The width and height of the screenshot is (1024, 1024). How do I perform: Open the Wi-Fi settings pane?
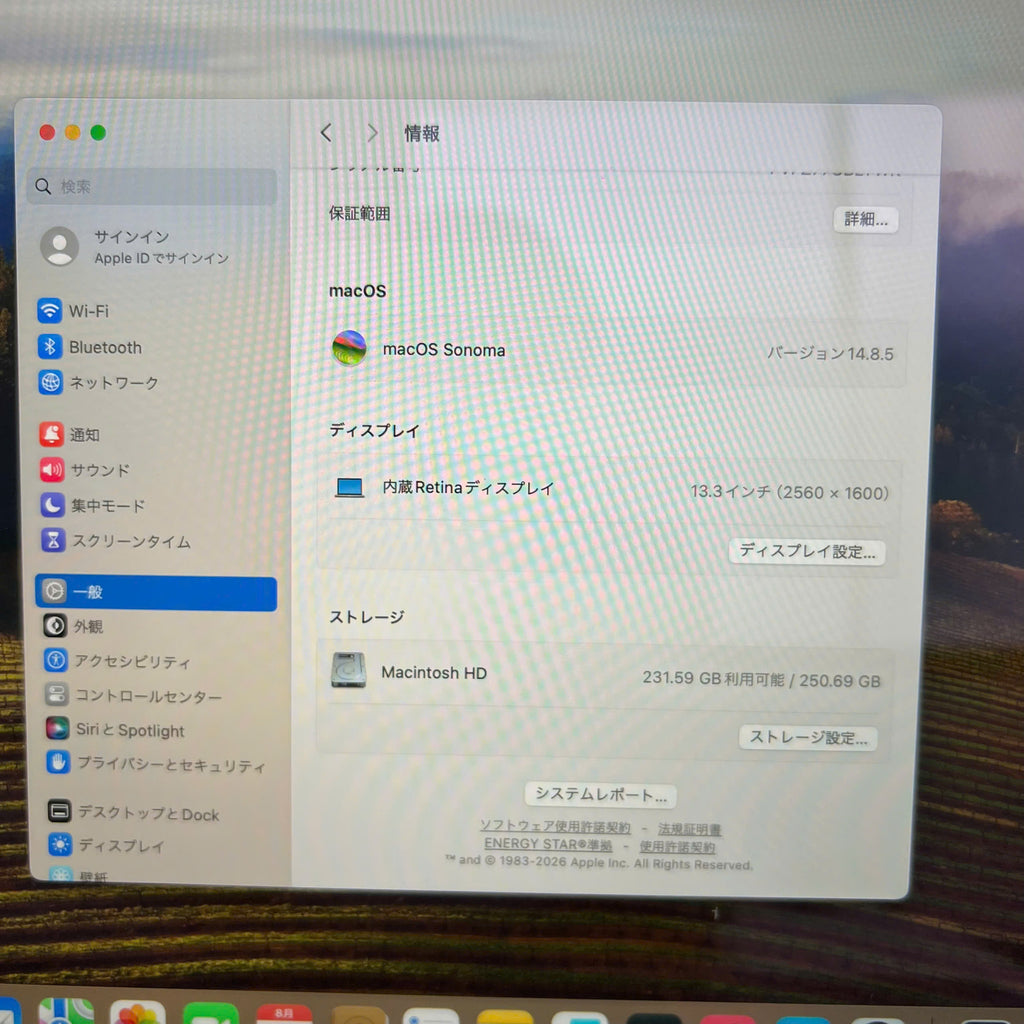[x=73, y=311]
